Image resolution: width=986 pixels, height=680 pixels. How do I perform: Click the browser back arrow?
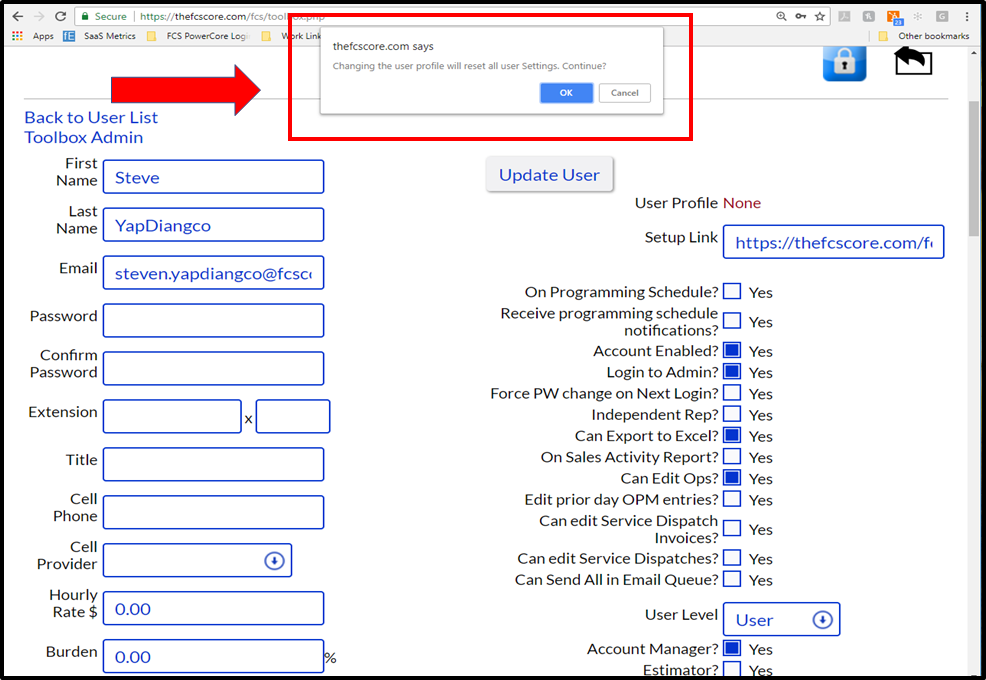pos(18,16)
